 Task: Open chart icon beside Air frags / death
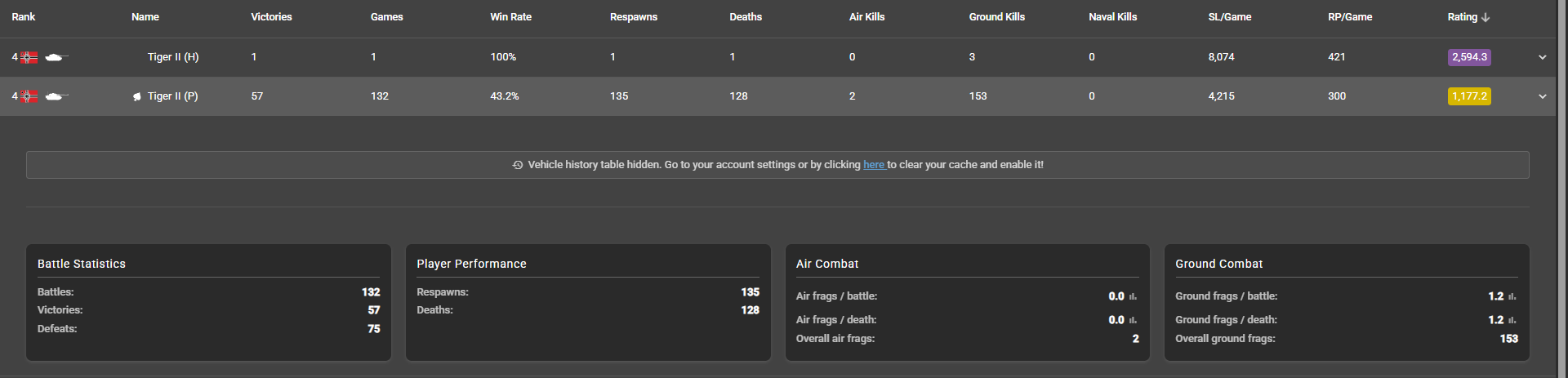[1133, 321]
